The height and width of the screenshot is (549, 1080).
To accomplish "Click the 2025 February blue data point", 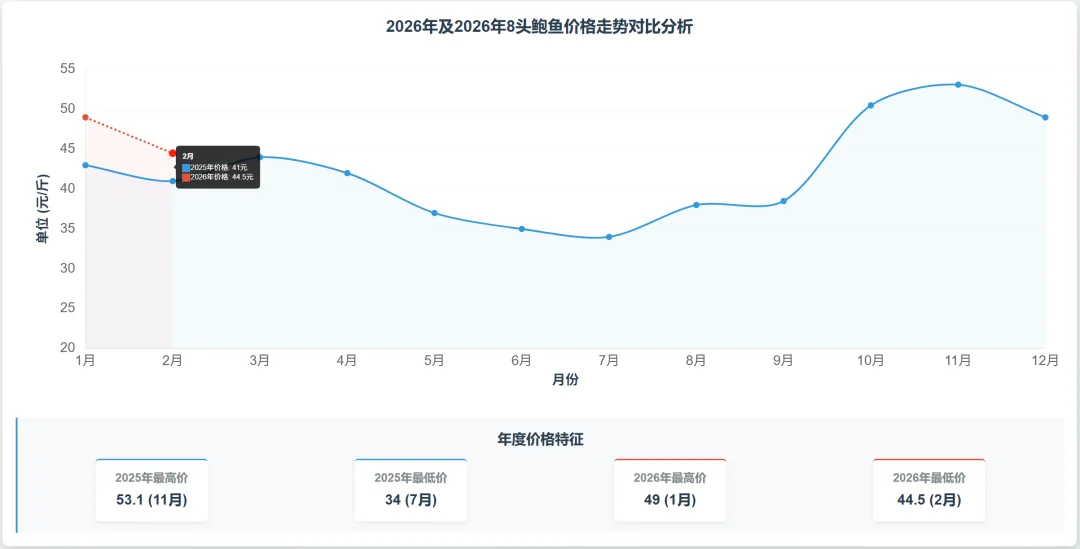I will [x=172, y=181].
